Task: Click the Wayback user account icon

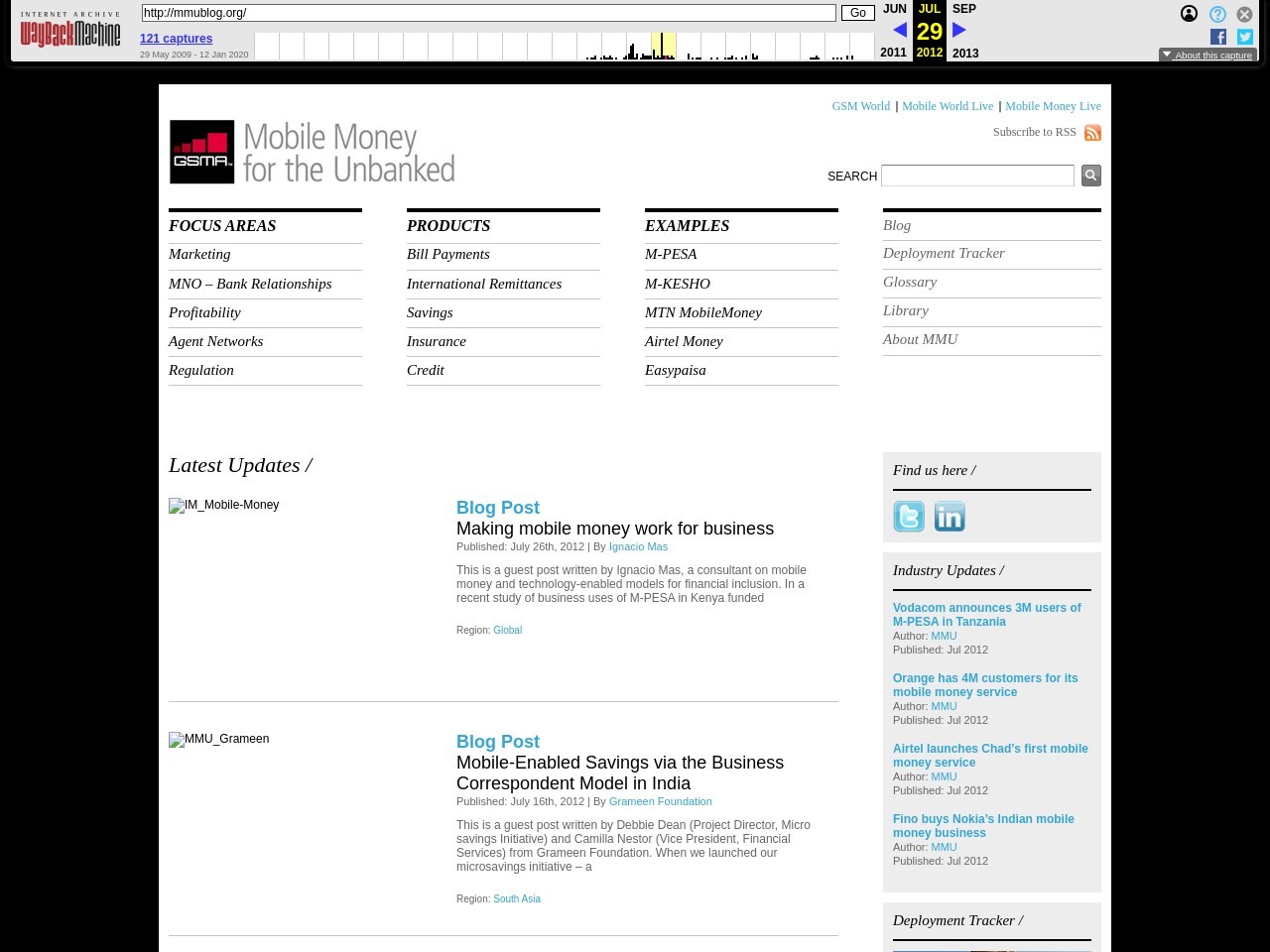Action: pos(1189,14)
